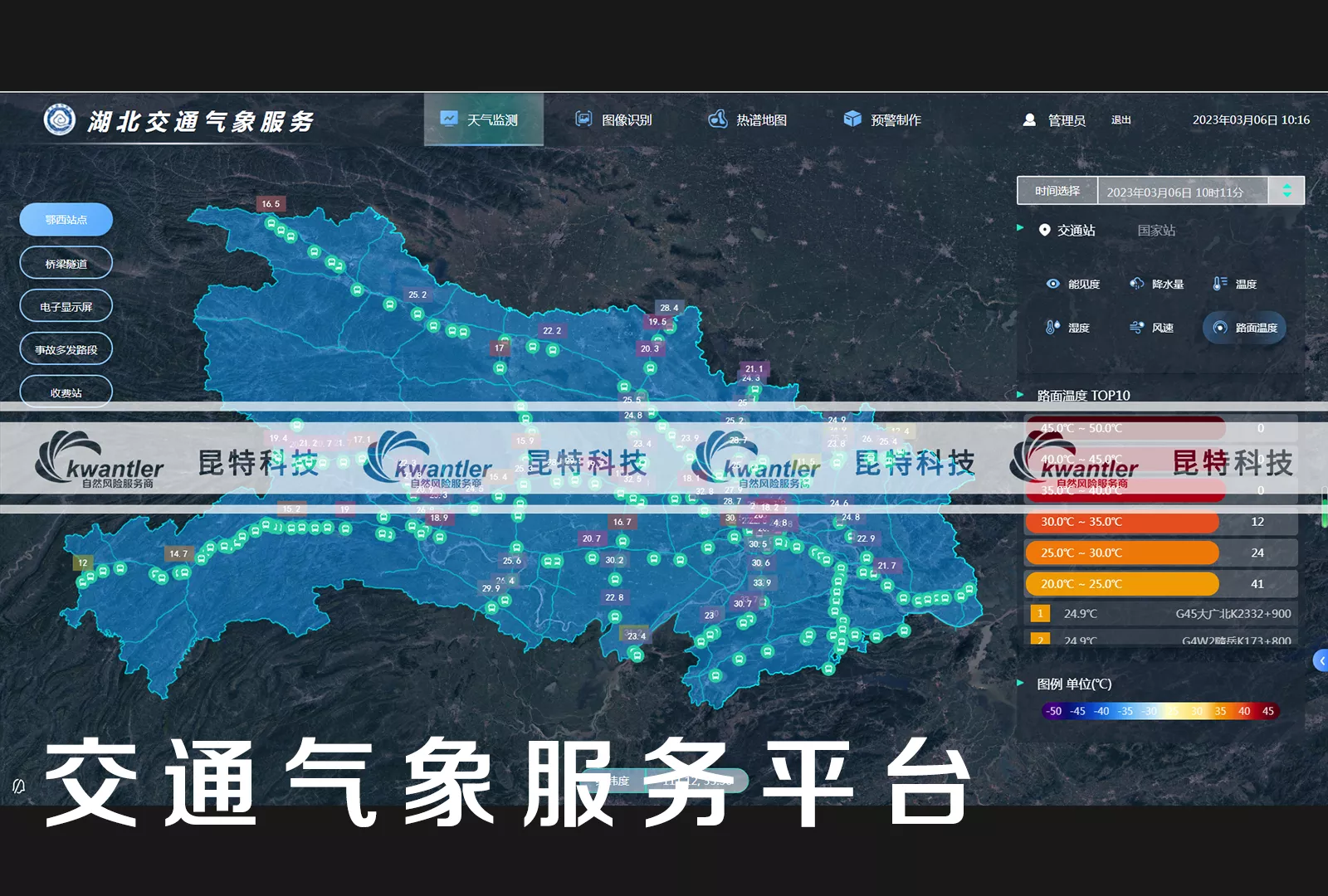Screen dimensions: 1328x896
Task: Collapse the right panel with the blue chevron
Action: [1321, 660]
